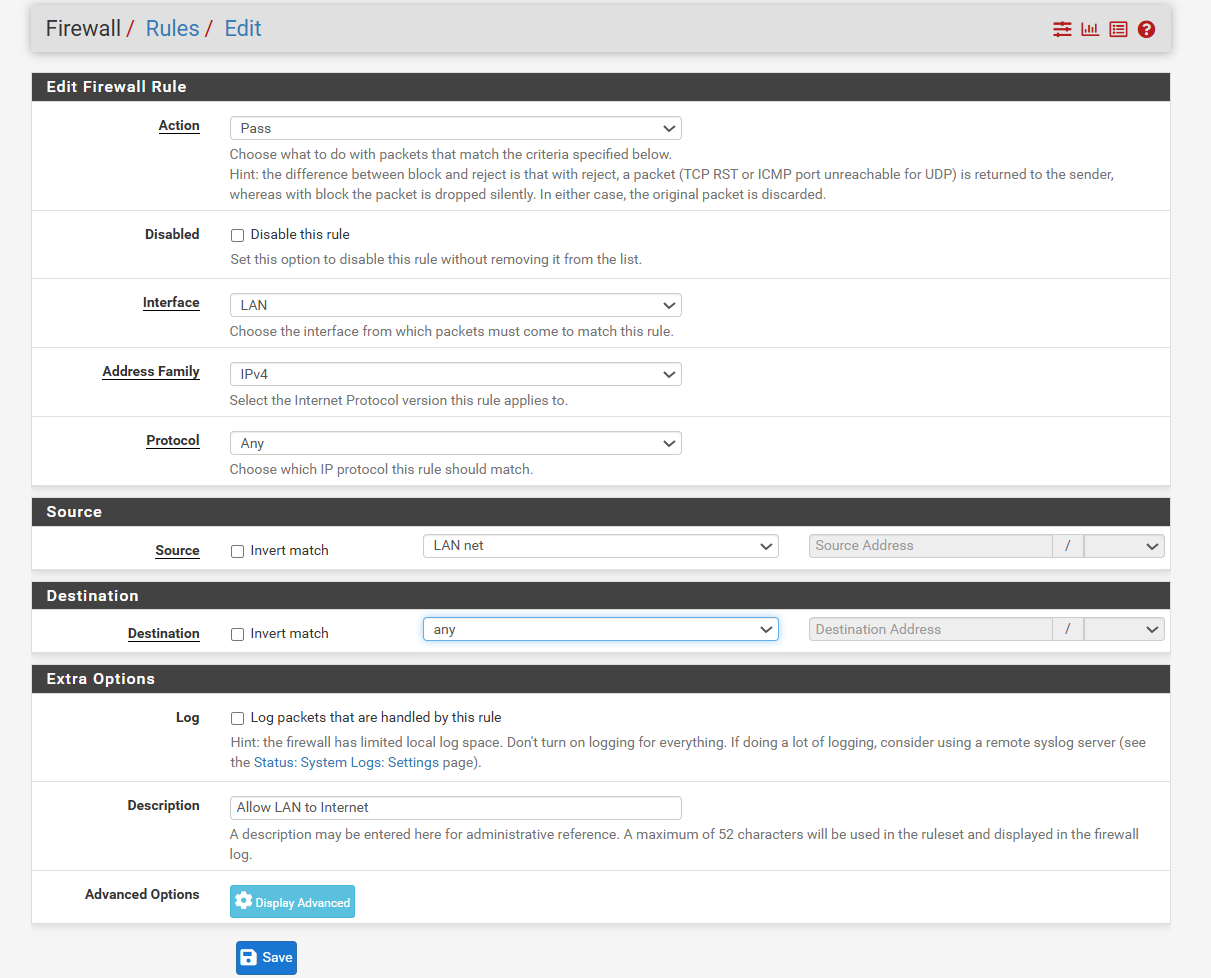
Task: Click the Edit breadcrumb link
Action: coord(243,28)
